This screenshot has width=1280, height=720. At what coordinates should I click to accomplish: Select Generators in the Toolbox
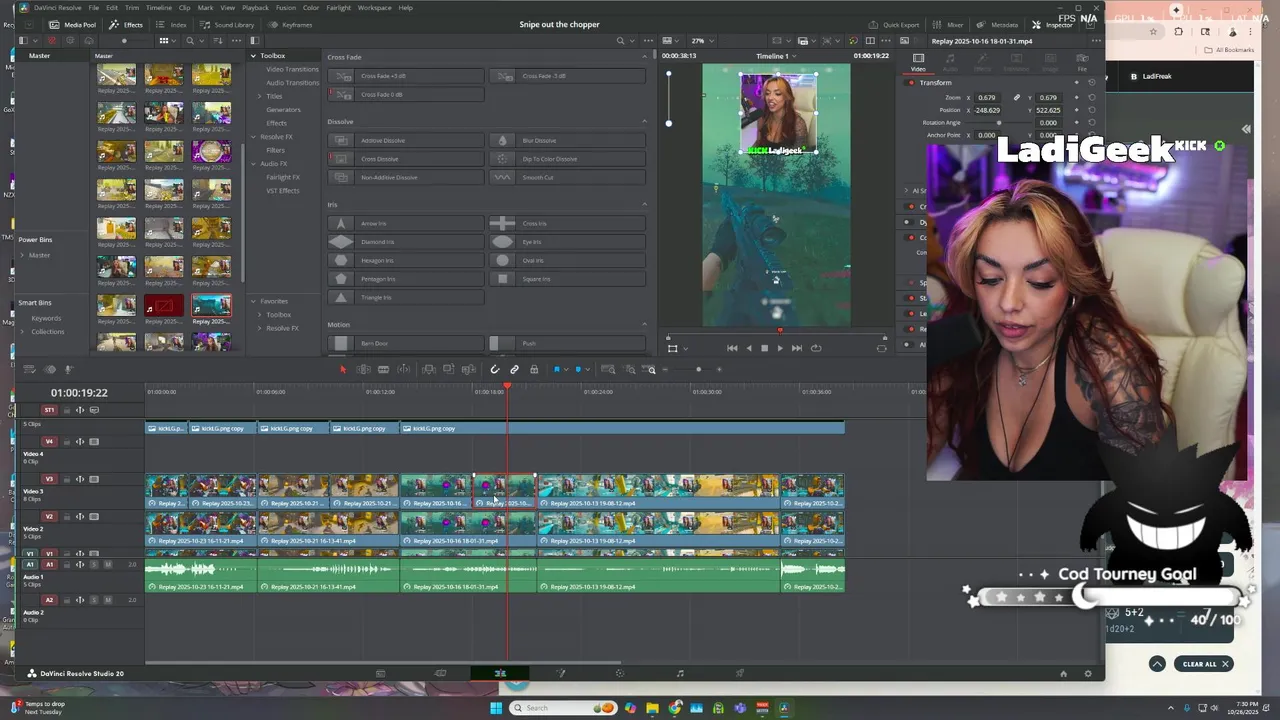point(283,110)
